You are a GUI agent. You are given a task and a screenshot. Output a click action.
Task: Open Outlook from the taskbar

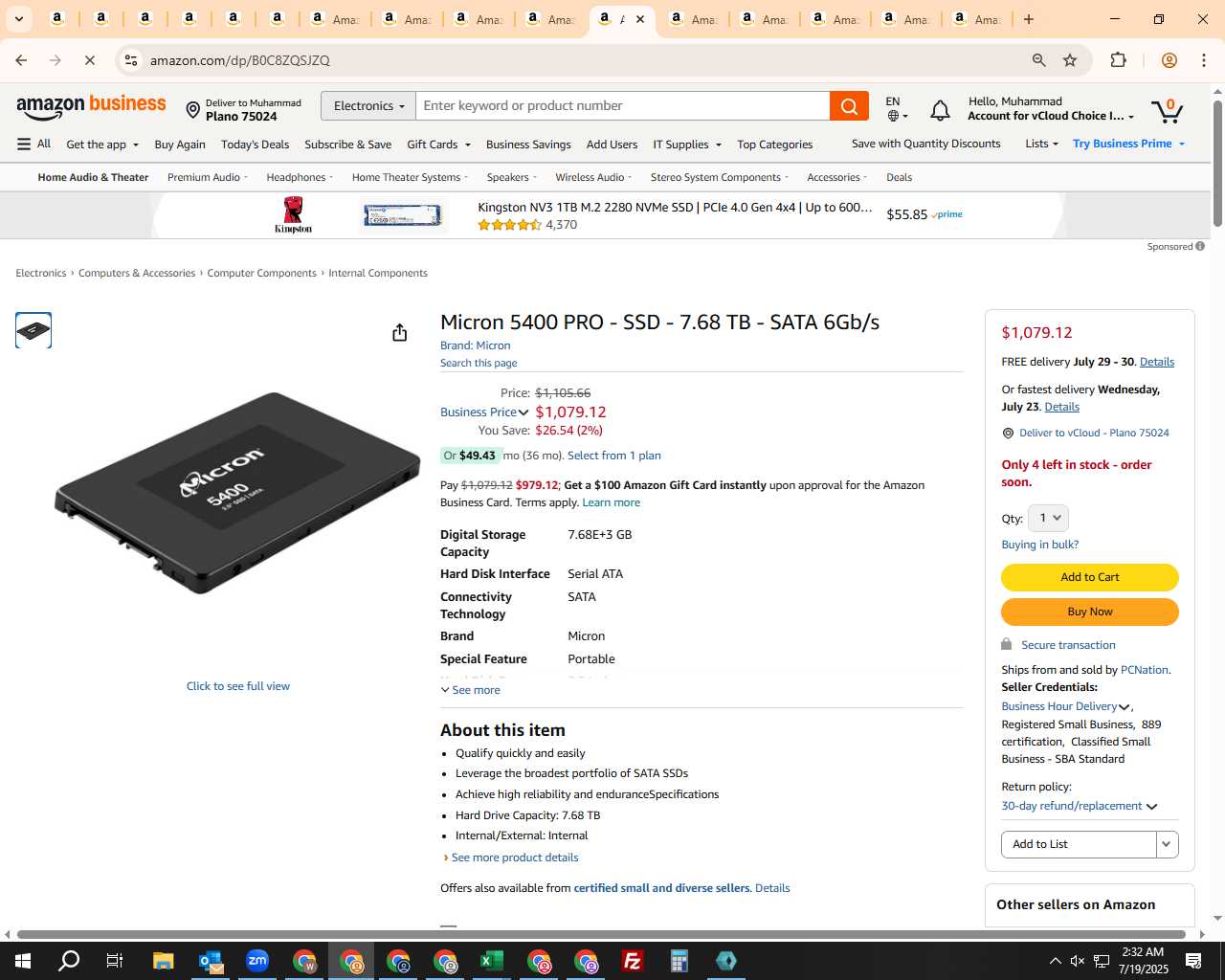point(211,961)
